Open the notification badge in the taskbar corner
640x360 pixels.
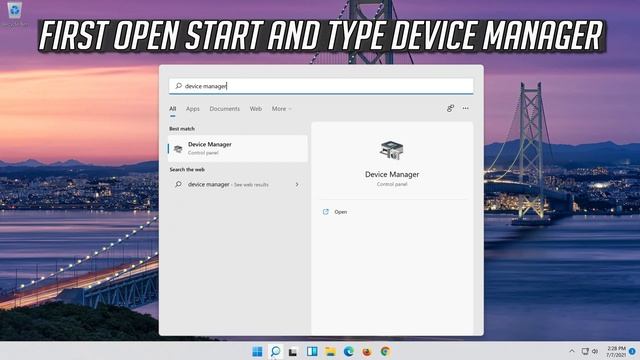[x=632, y=351]
